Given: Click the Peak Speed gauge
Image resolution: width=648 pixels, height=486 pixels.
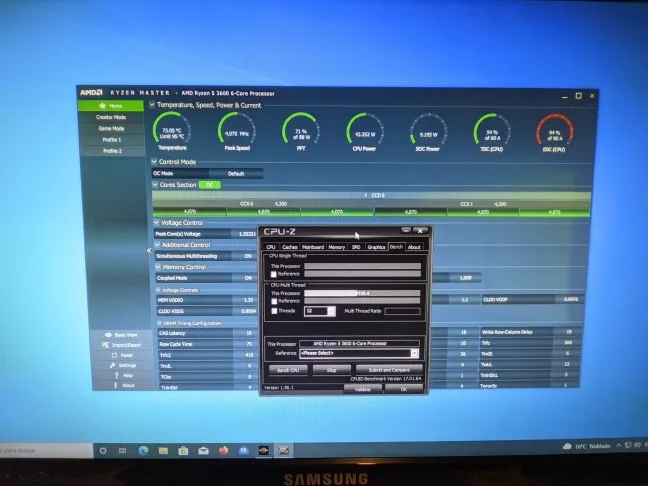Looking at the screenshot, I should pos(237,132).
